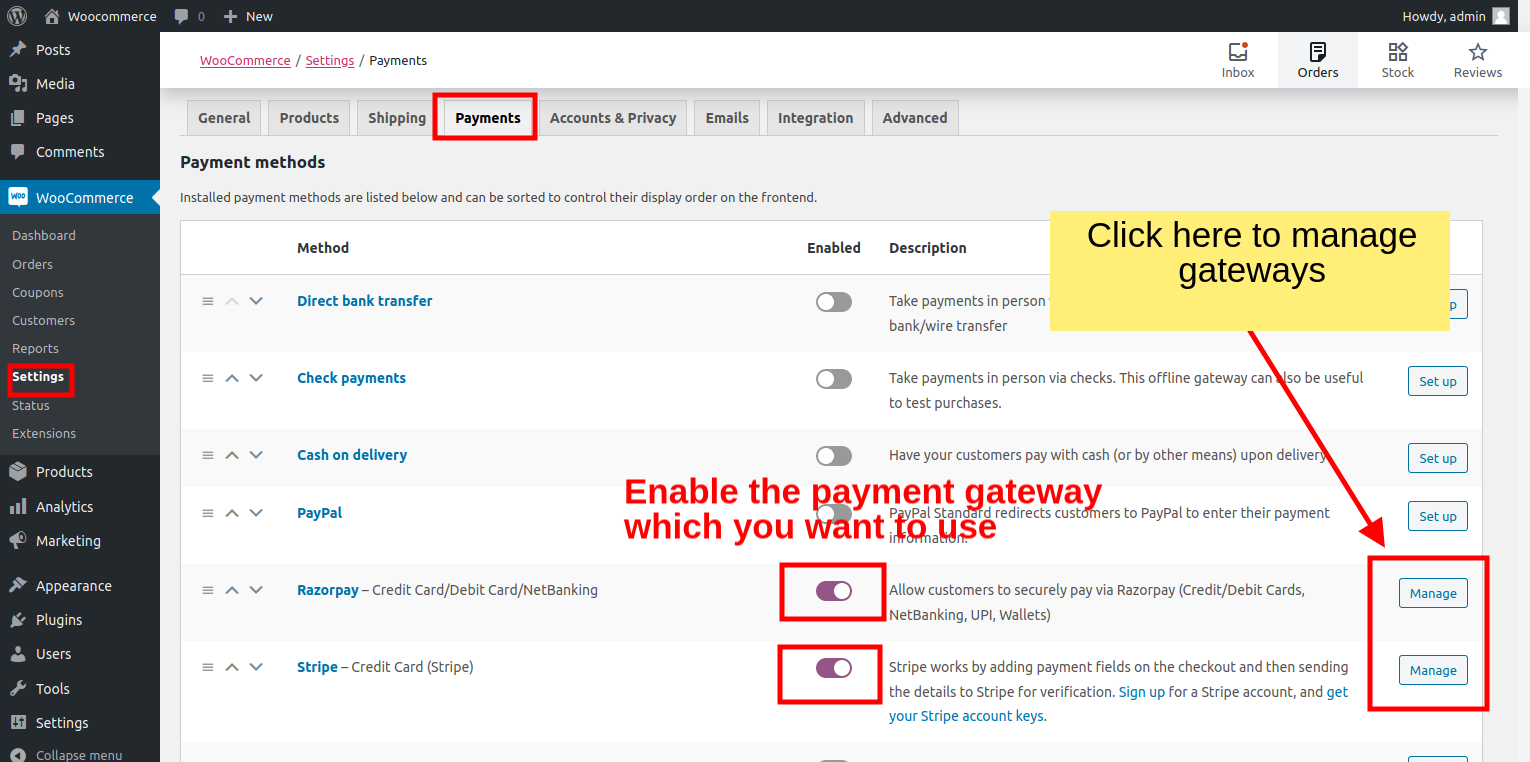Switch to the Products tab
The height and width of the screenshot is (762, 1530).
309,118
